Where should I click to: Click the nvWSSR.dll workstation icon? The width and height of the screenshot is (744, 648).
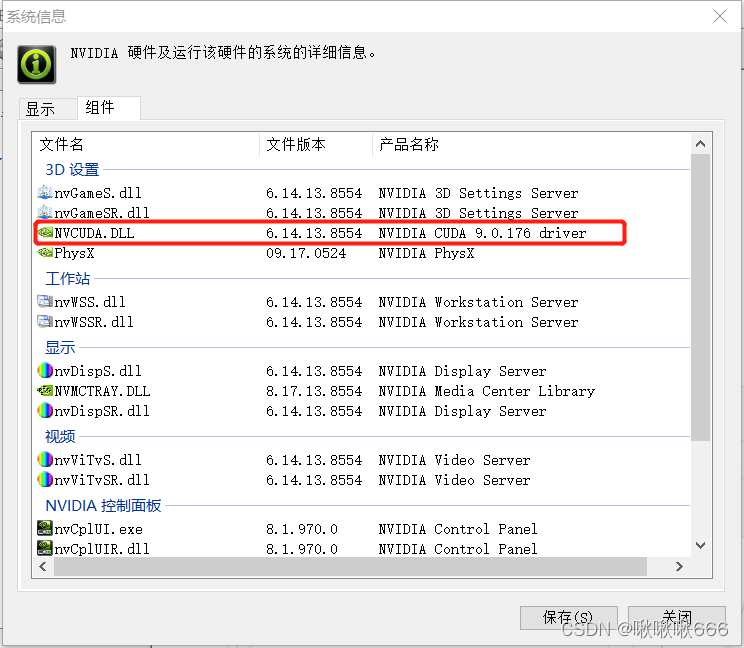coord(45,321)
